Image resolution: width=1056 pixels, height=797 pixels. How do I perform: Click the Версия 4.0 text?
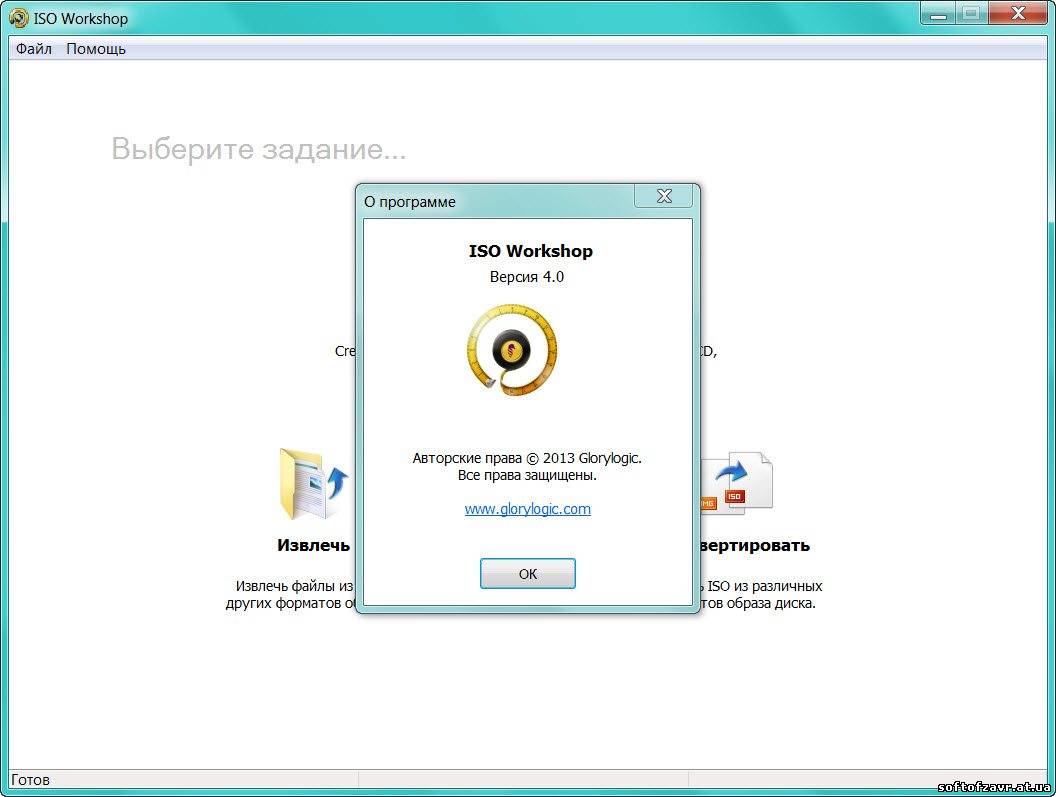click(527, 277)
